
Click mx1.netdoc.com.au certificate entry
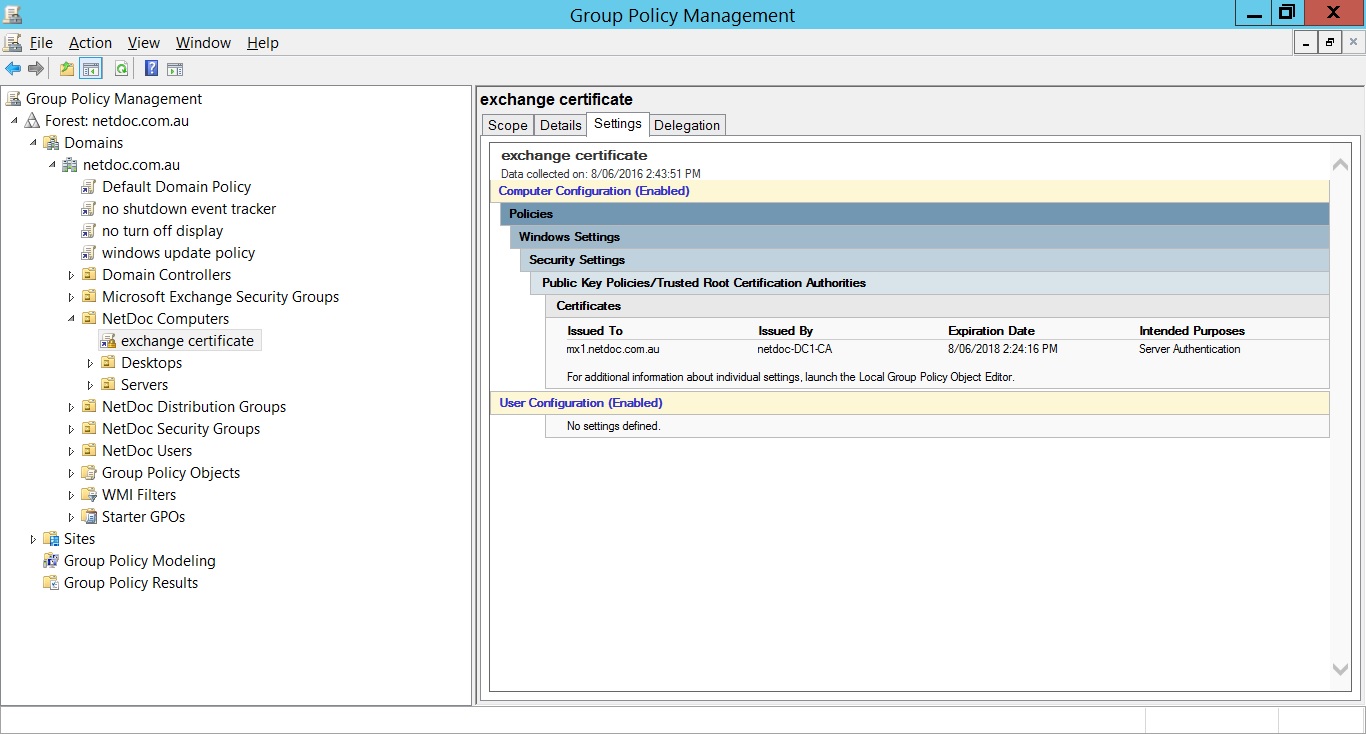(x=613, y=349)
